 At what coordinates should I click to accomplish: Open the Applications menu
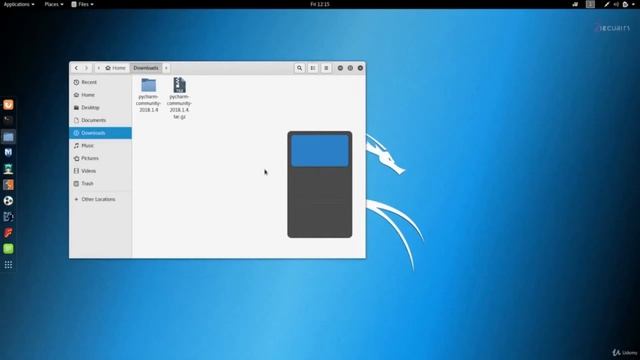pos(19,4)
